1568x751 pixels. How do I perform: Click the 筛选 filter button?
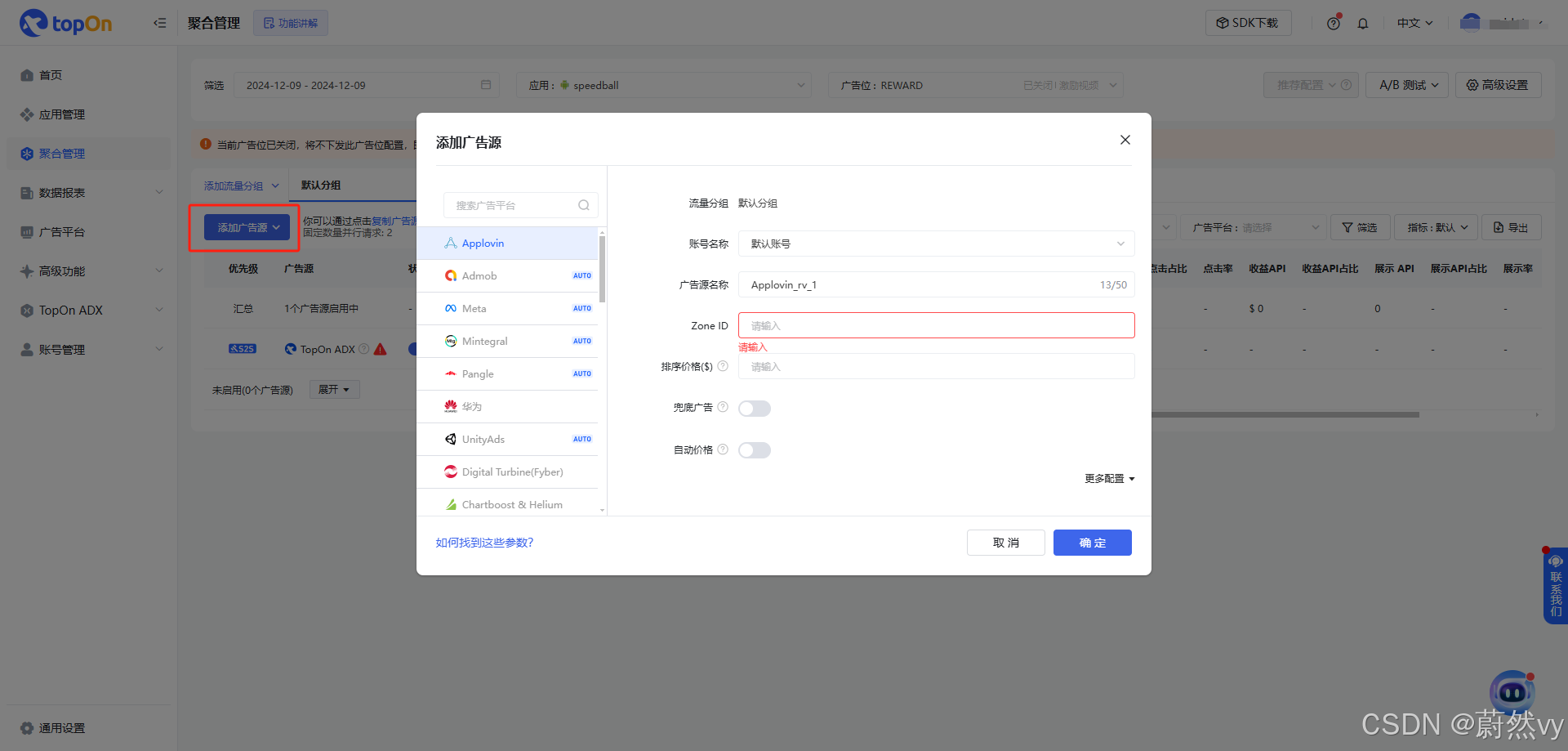click(x=1360, y=227)
